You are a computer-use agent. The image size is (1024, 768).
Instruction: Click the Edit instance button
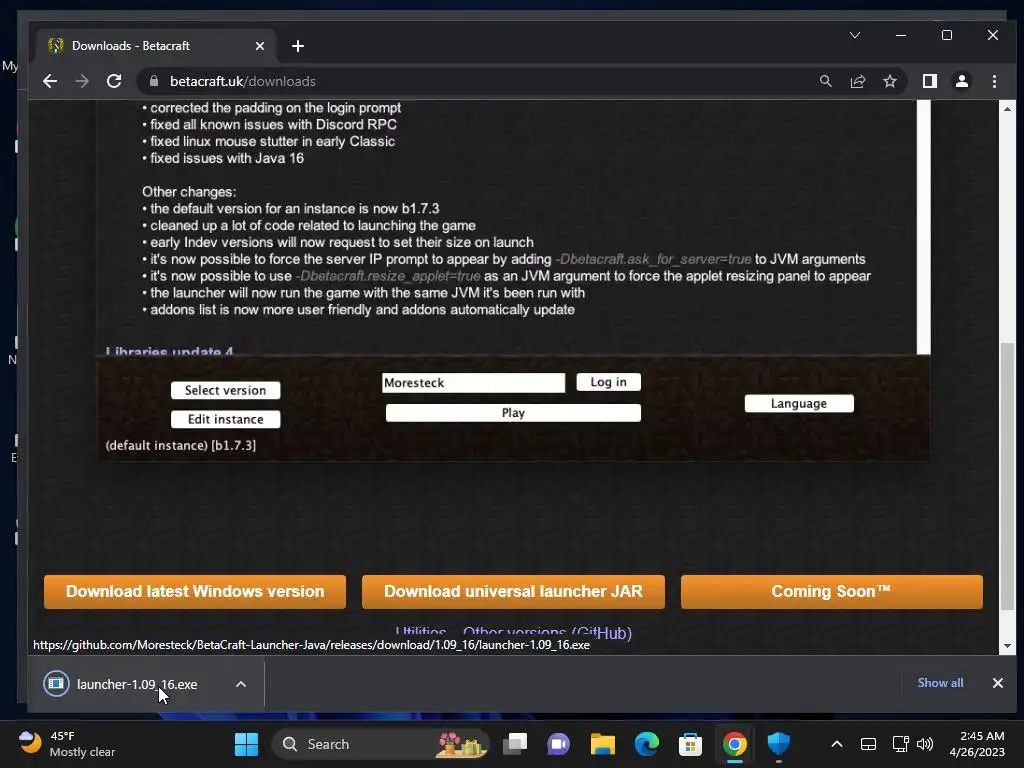coord(225,419)
